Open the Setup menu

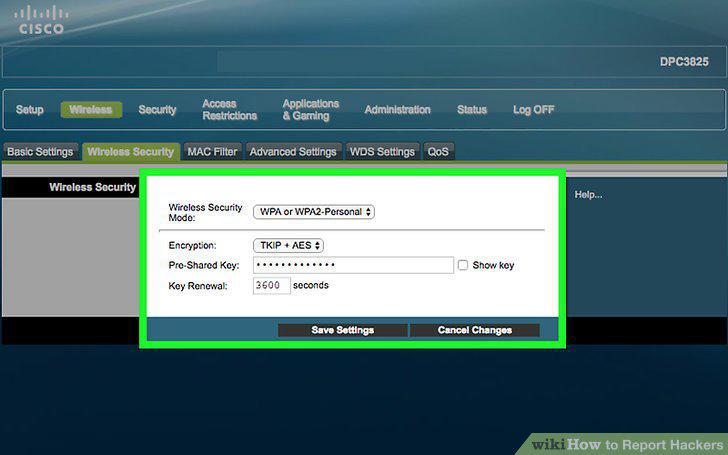pyautogui.click(x=30, y=110)
